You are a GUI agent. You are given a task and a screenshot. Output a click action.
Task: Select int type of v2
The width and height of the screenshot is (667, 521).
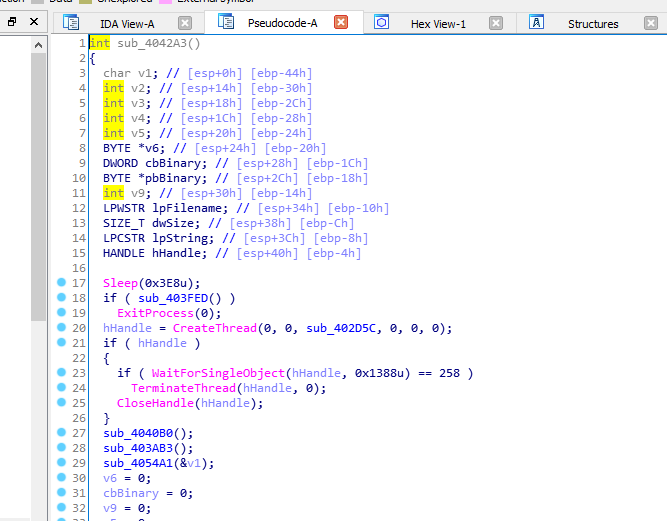tap(113, 88)
